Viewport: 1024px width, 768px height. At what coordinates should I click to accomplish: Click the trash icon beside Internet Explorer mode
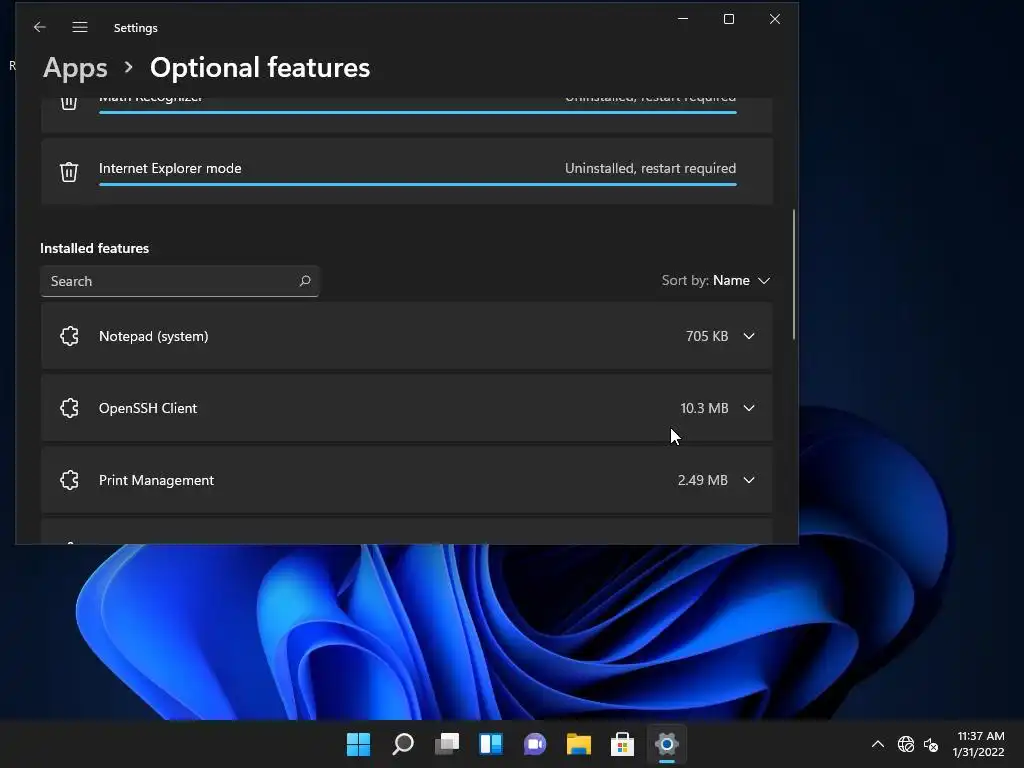click(x=69, y=172)
